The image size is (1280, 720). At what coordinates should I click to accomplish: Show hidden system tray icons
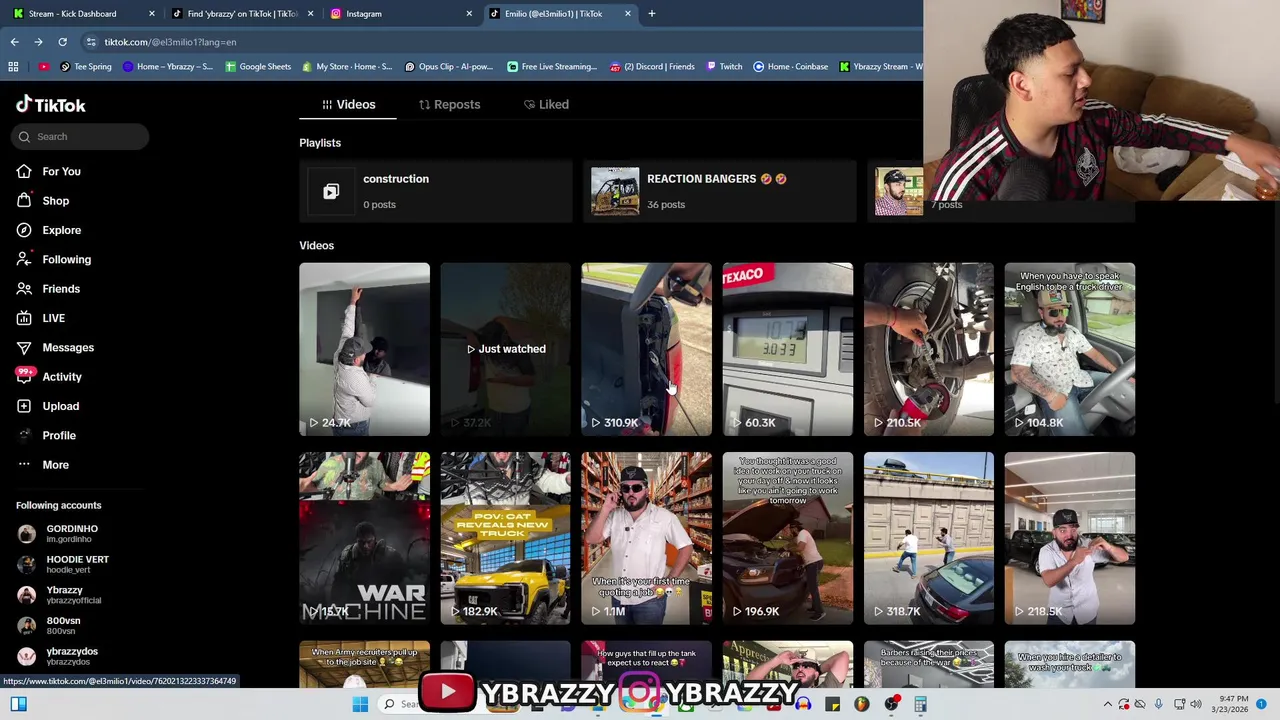pos(1107,704)
